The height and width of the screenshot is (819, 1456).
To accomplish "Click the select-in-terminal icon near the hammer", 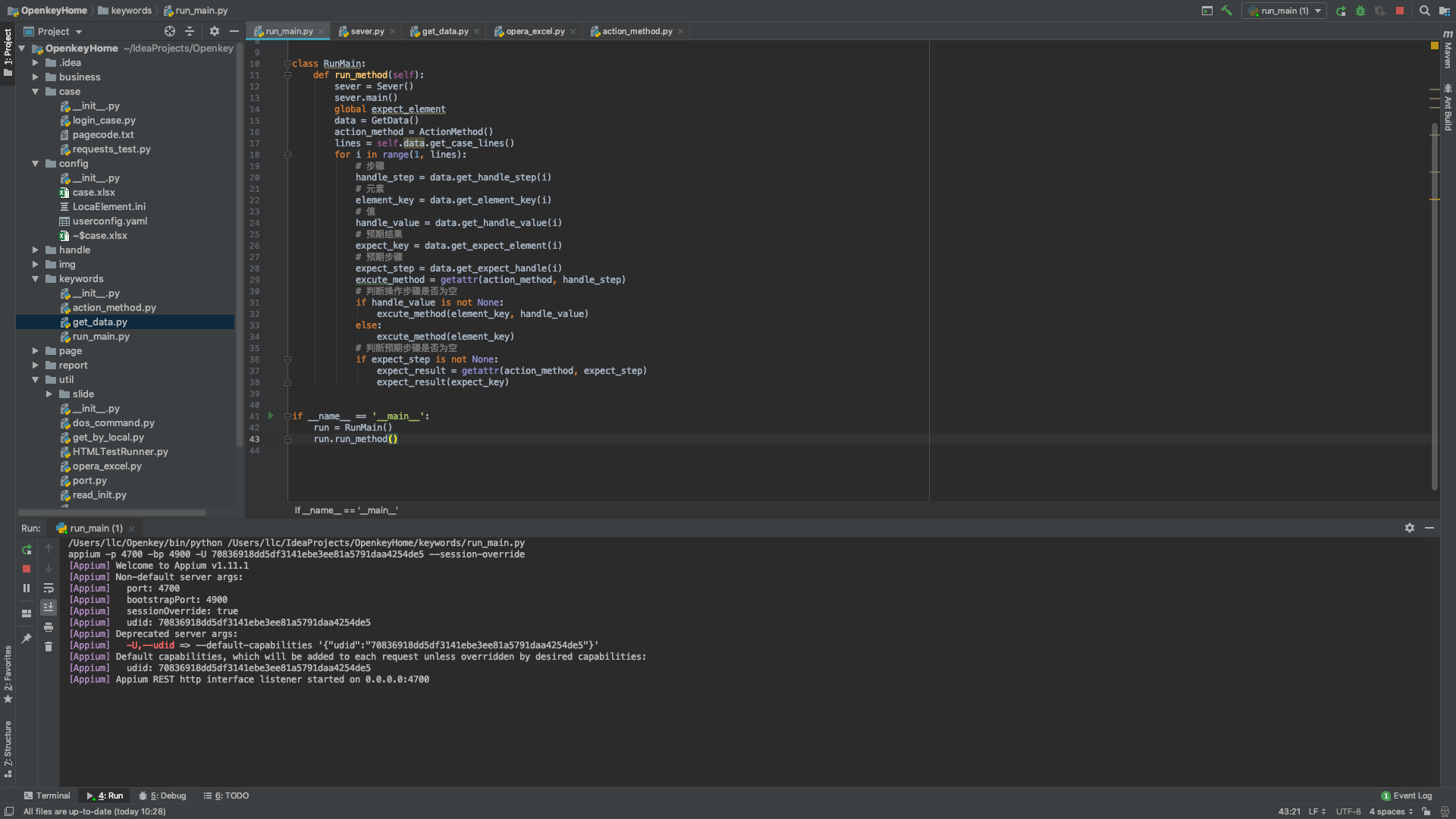I will [x=1207, y=11].
